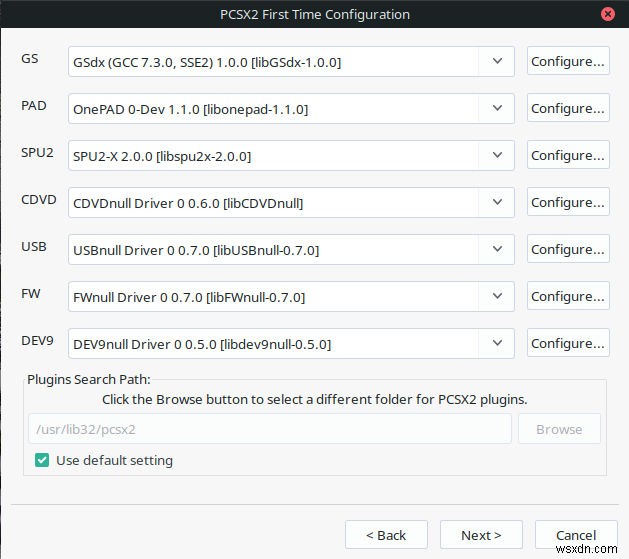629x559 pixels.
Task: Configure the CDVD plugin
Action: [568, 202]
